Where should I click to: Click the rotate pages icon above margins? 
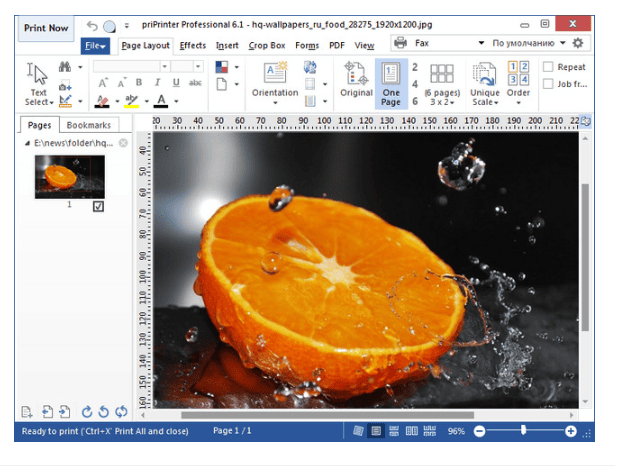click(310, 67)
